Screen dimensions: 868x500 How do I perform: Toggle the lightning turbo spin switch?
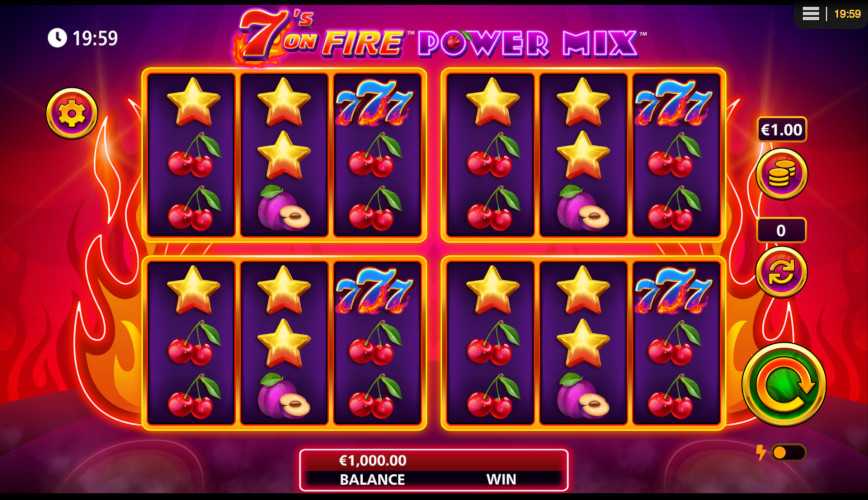pos(789,453)
